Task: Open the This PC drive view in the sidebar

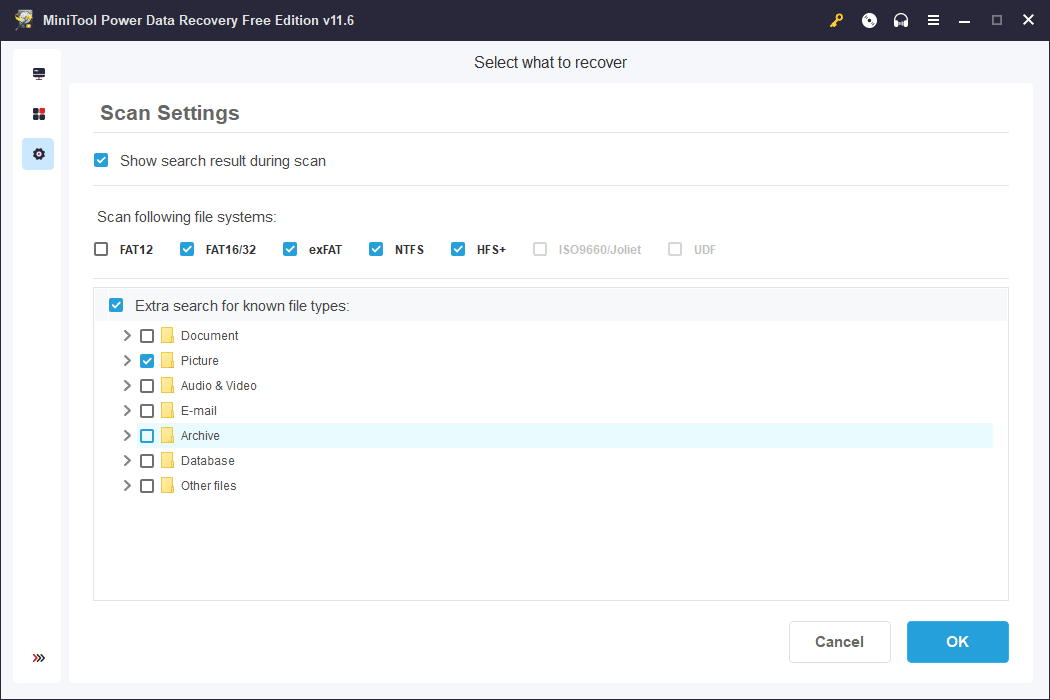Action: (x=39, y=74)
